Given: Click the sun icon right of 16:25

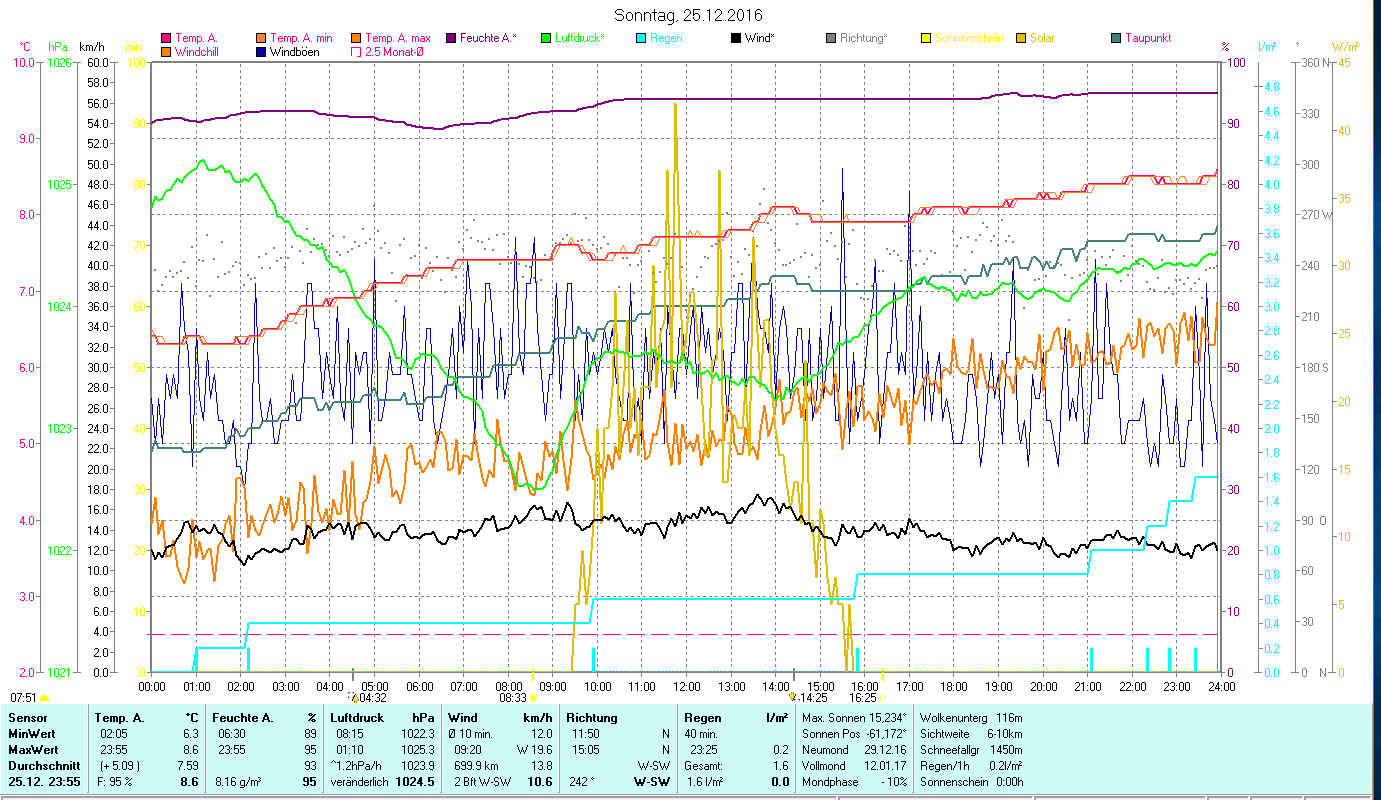Looking at the screenshot, I should tap(882, 698).
